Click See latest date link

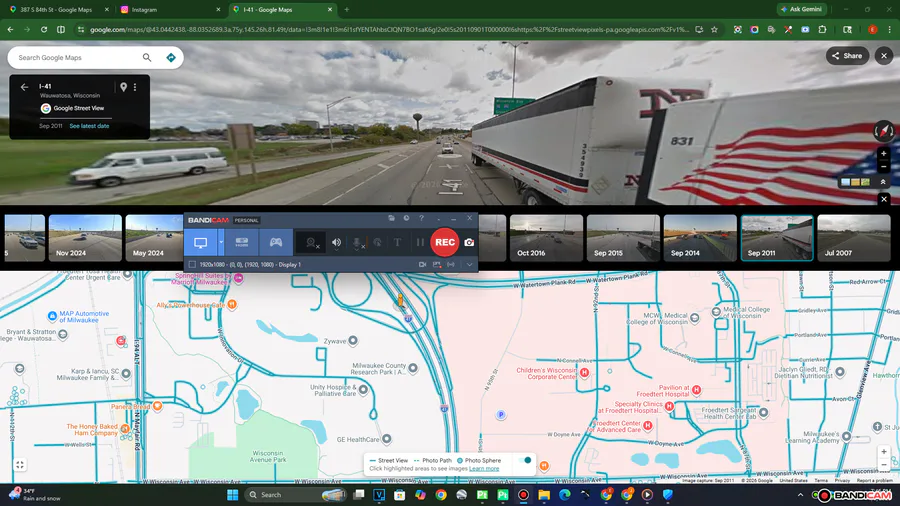[90, 126]
